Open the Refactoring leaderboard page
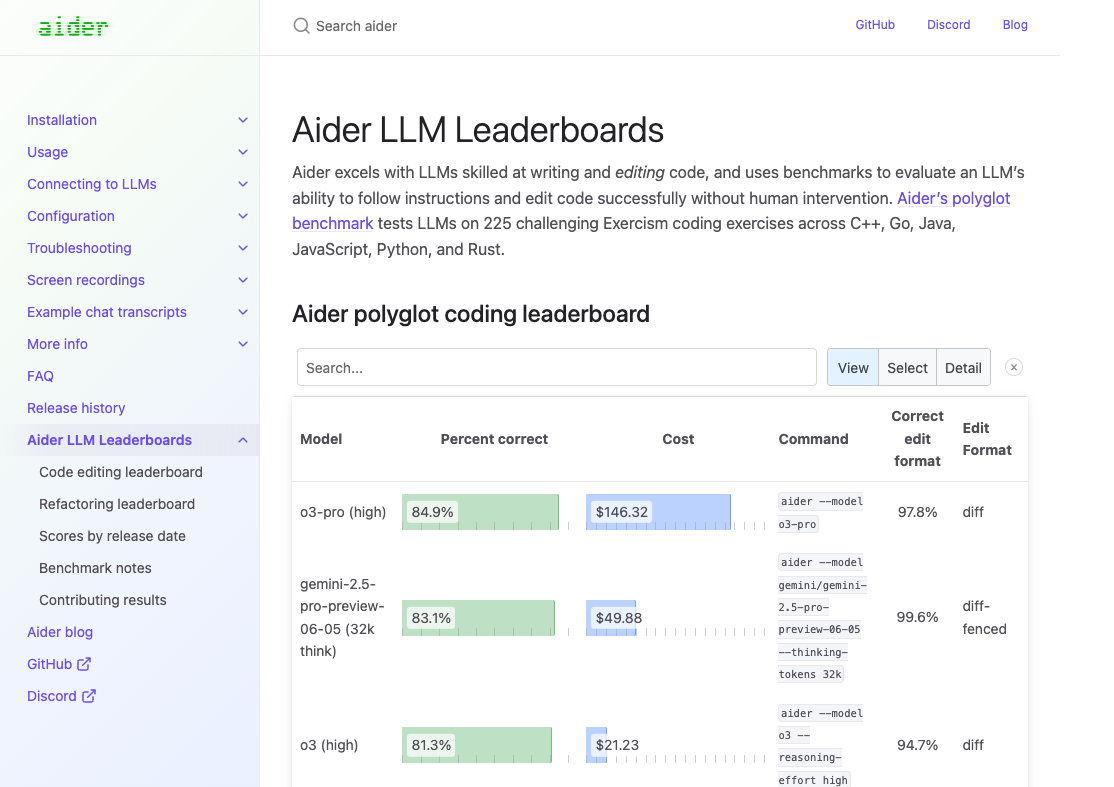The image size is (1114, 787). [117, 504]
